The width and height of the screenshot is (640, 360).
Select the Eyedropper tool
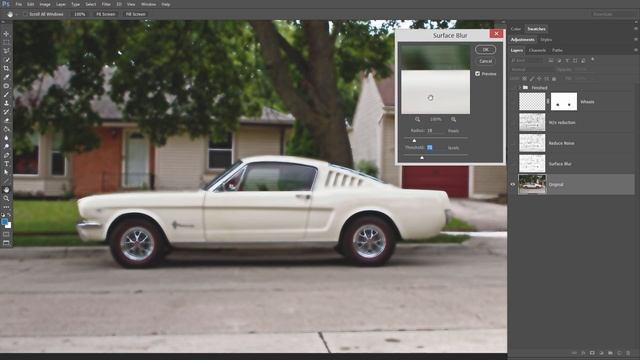pos(6,77)
